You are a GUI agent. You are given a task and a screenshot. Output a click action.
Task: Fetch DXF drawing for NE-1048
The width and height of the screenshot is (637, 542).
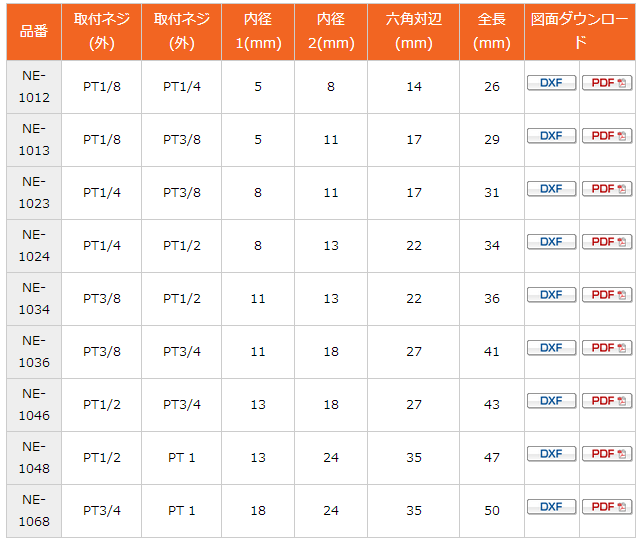[x=551, y=454]
